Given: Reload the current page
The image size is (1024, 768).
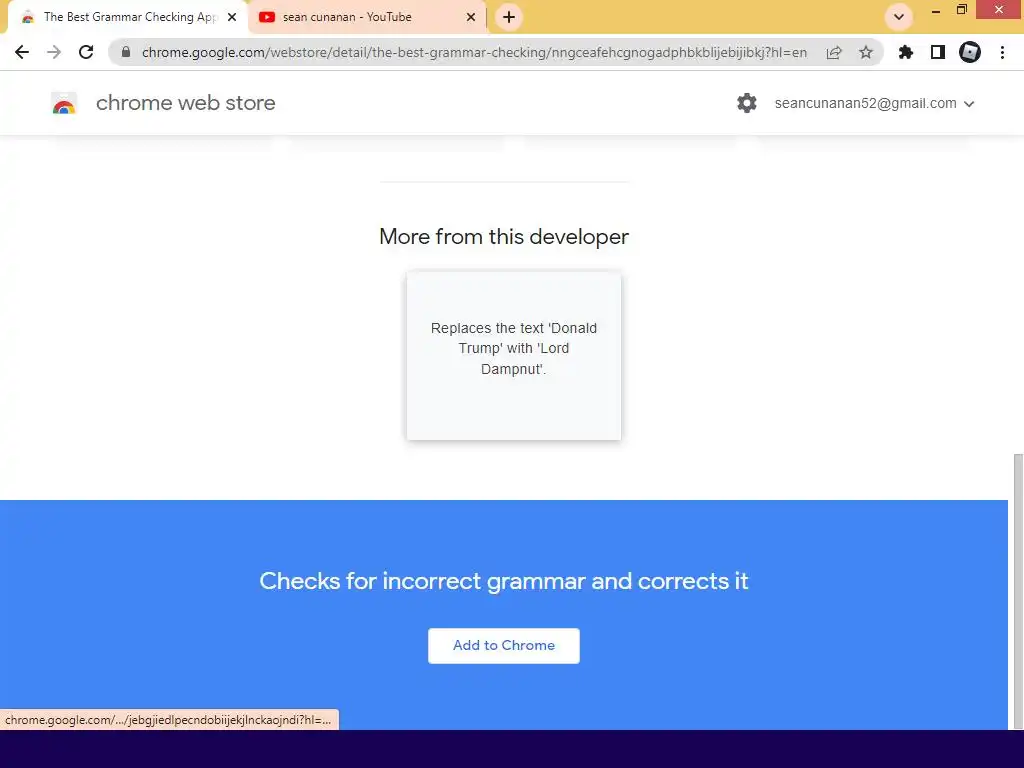Looking at the screenshot, I should pyautogui.click(x=86, y=52).
